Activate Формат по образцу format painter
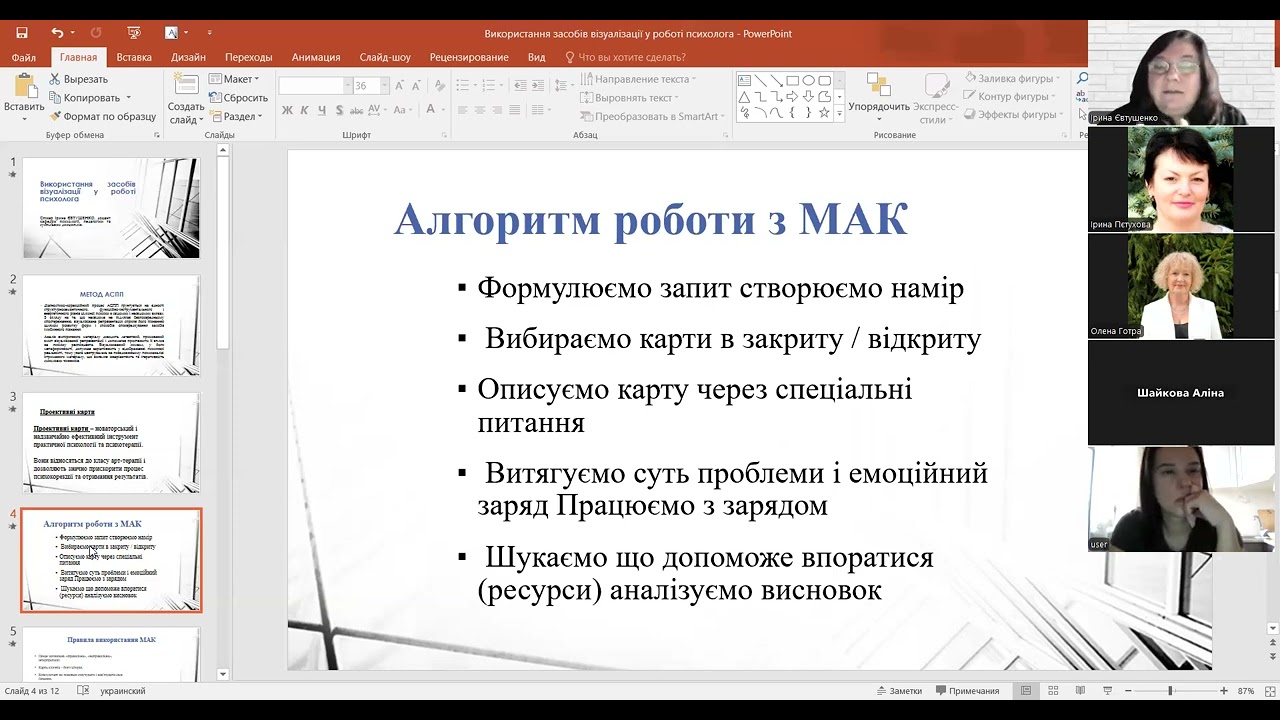This screenshot has width=1280, height=720. coord(101,116)
